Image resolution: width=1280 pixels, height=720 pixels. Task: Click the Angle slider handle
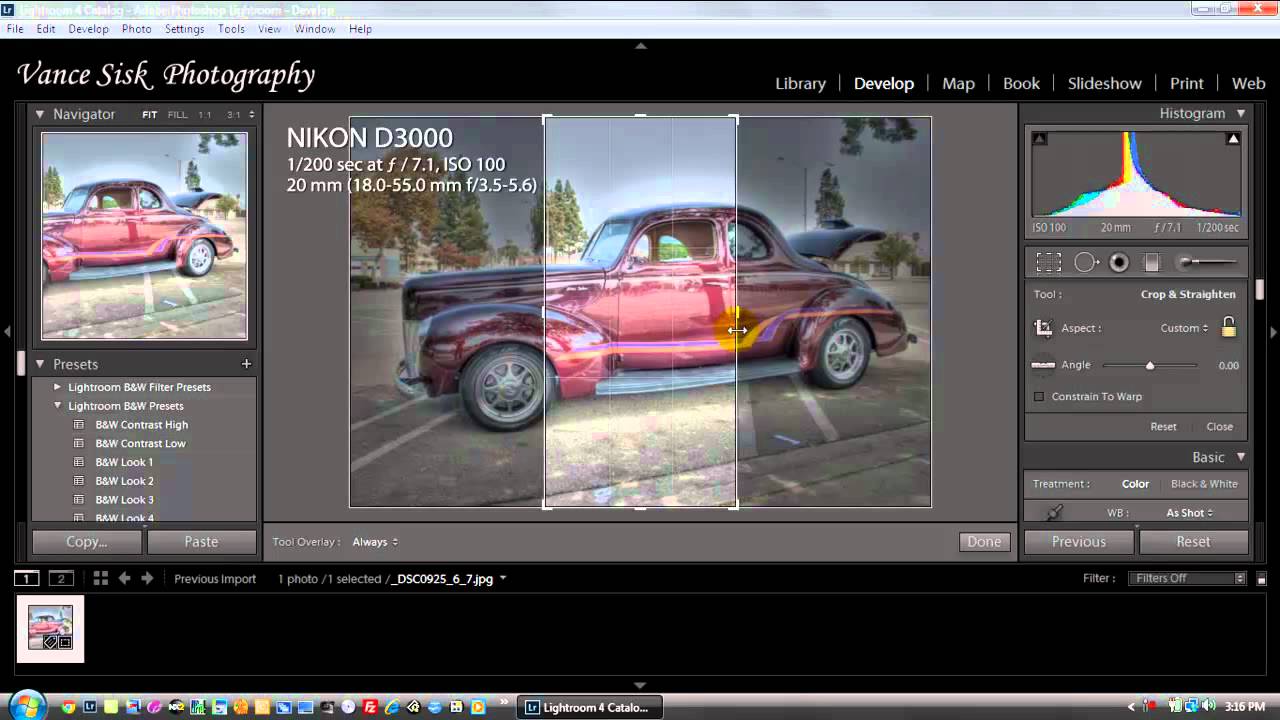(x=1150, y=366)
